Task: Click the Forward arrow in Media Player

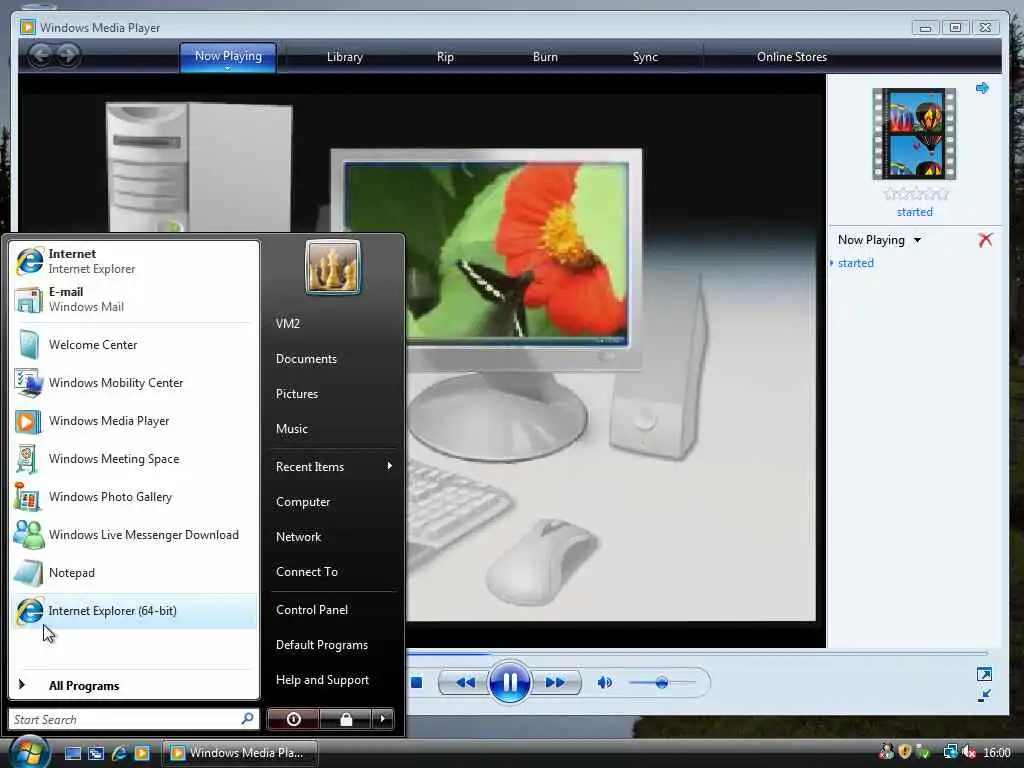Action: click(x=68, y=55)
